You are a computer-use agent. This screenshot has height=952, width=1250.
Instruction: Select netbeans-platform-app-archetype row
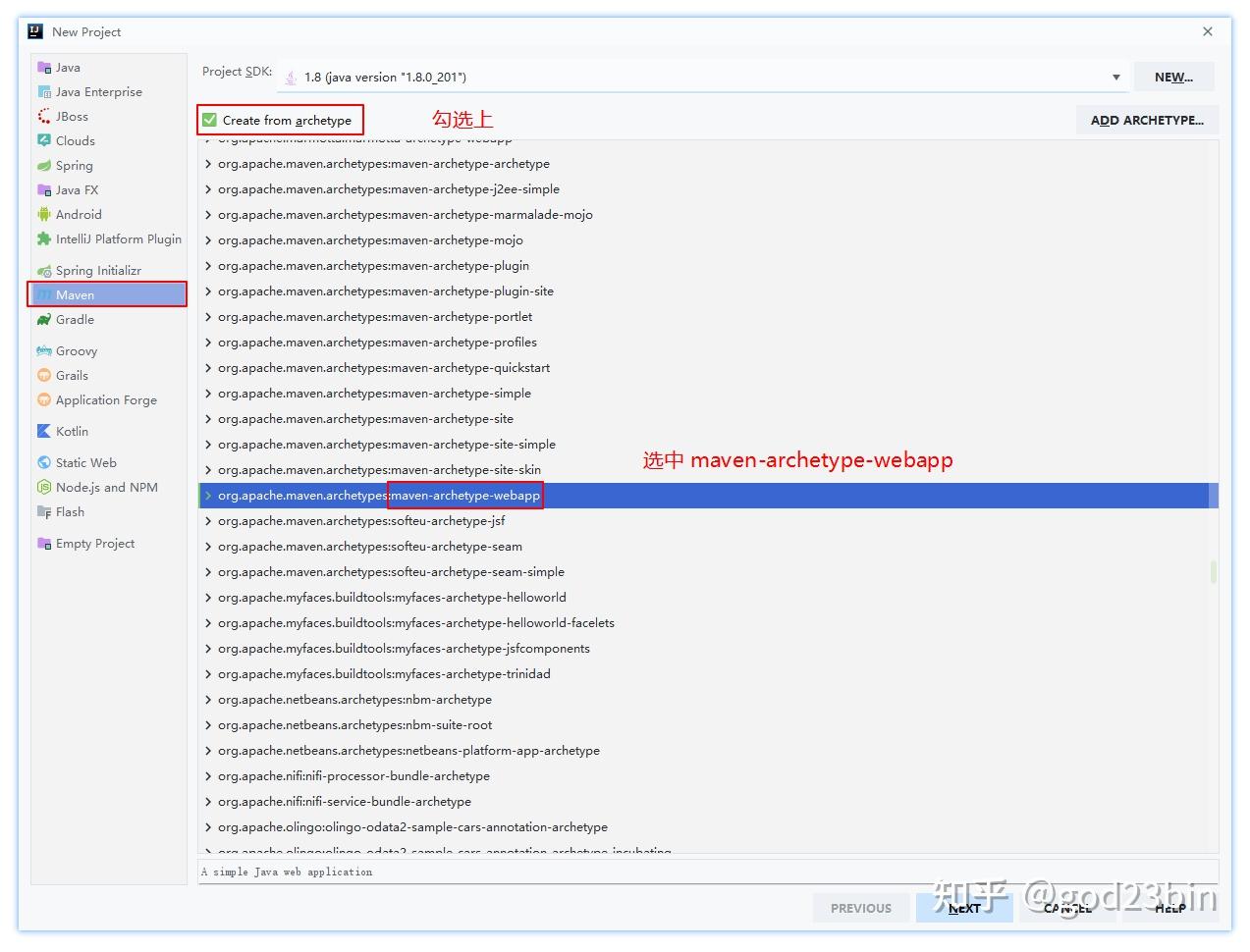pos(707,751)
